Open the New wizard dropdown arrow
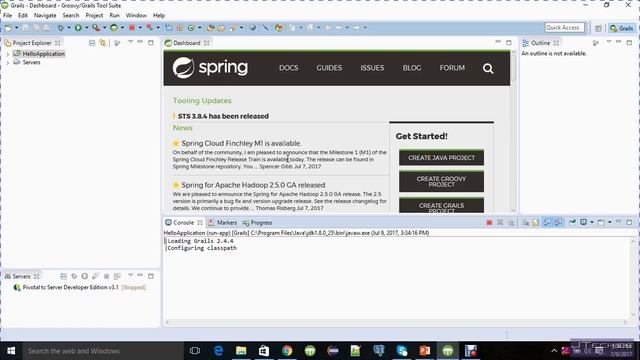 pyautogui.click(x=16, y=28)
